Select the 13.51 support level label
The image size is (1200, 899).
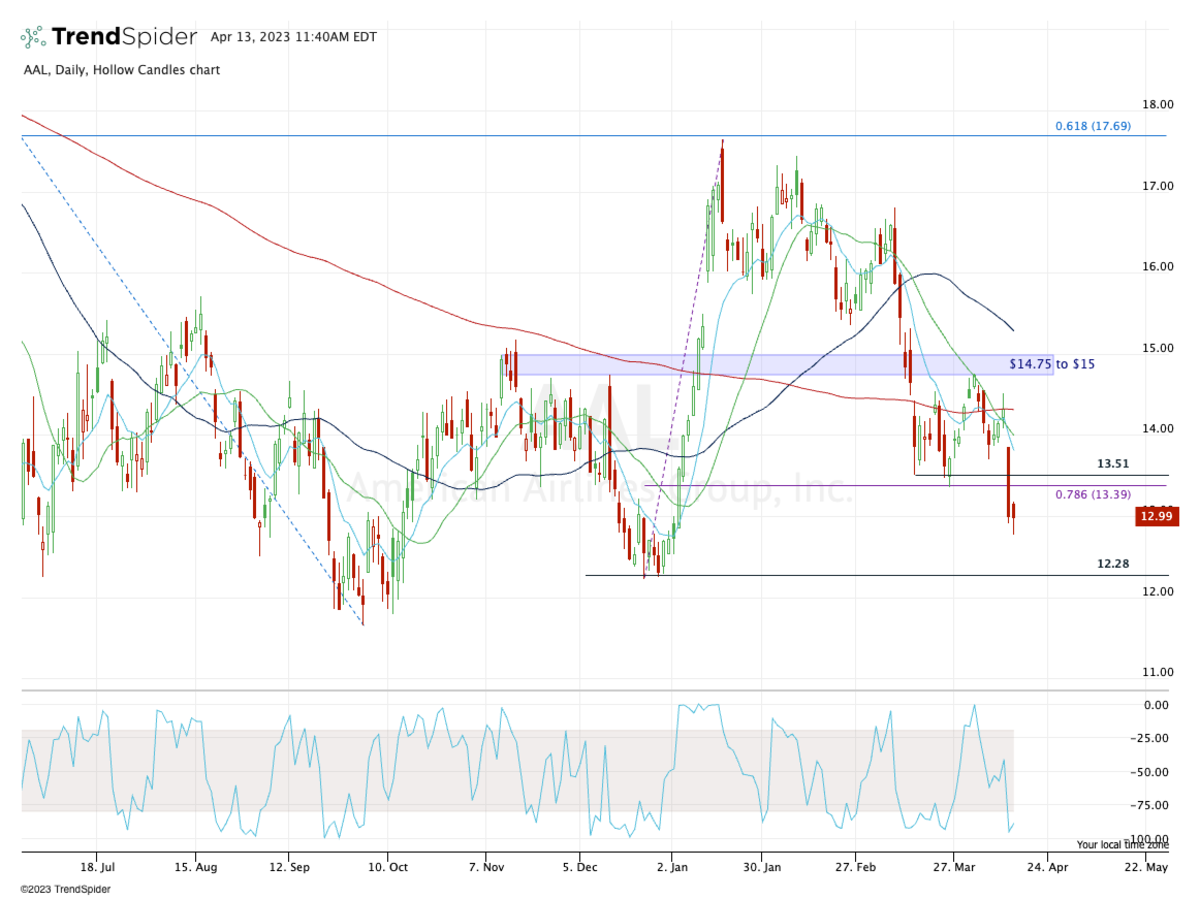(1113, 463)
